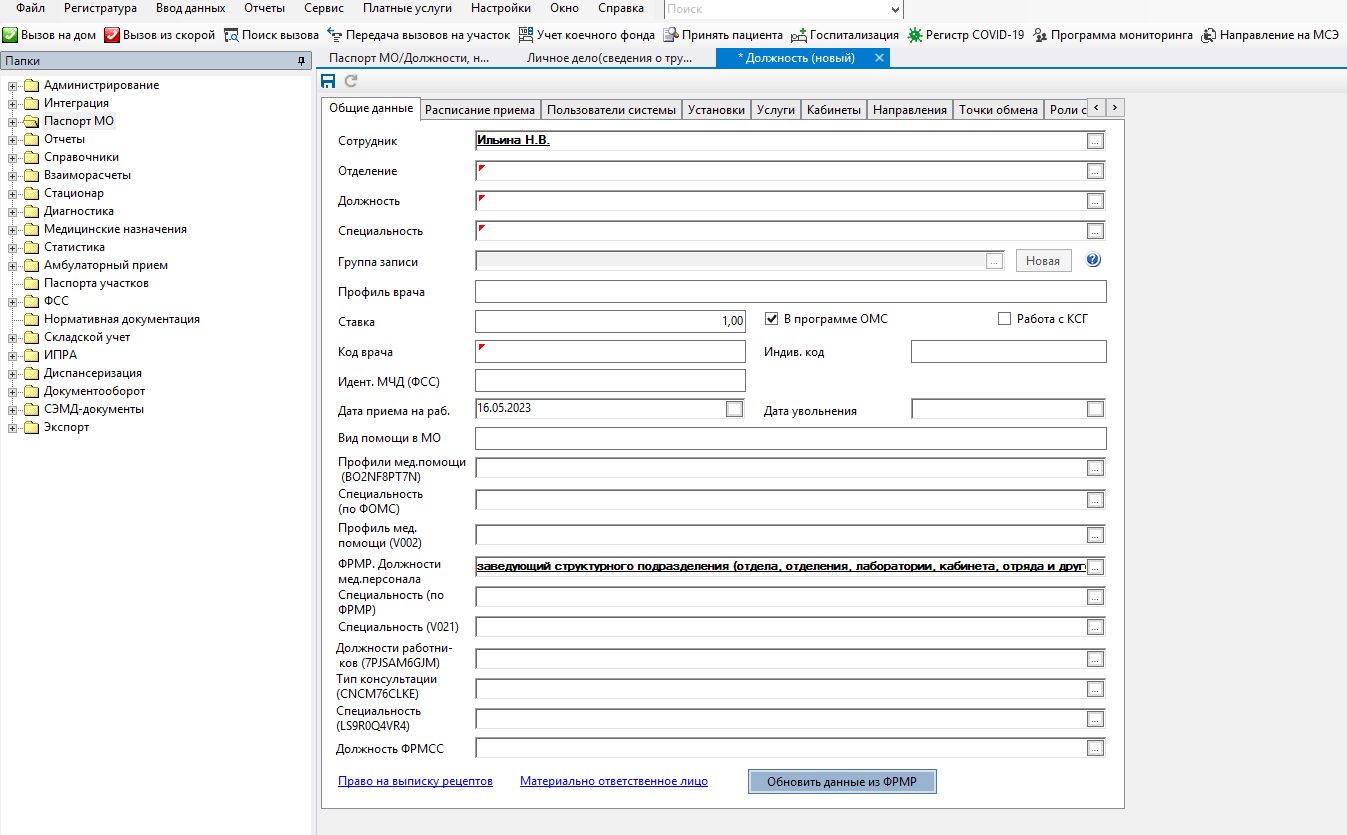Close the Должность (новый) tab
Screen dimensions: 1347x835
(x=879, y=58)
